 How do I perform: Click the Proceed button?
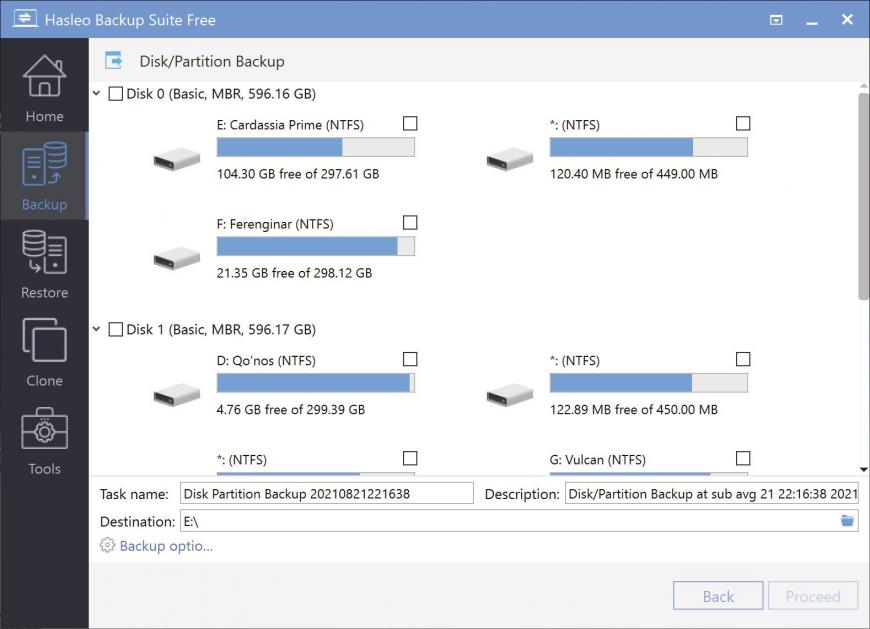click(813, 596)
